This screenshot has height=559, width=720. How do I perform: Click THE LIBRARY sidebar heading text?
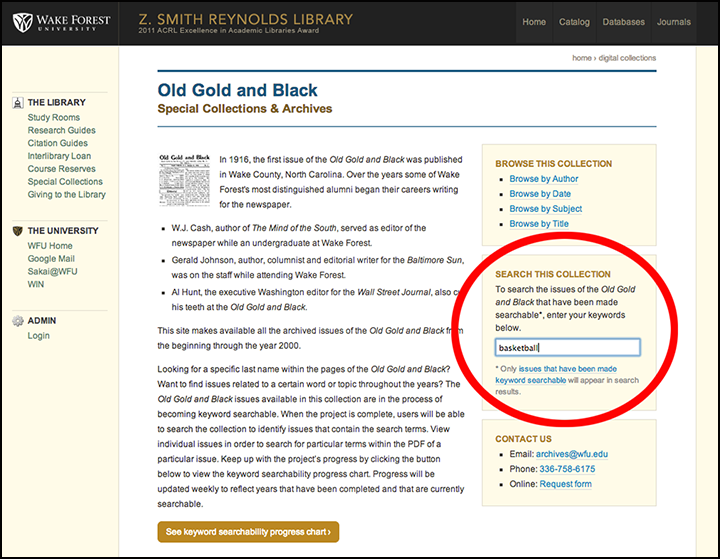56,102
